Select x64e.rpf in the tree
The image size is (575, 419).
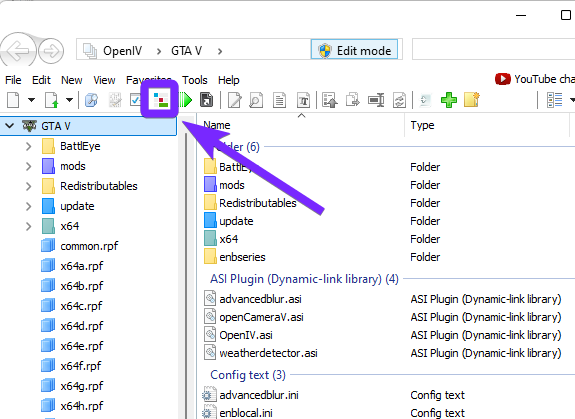point(81,346)
